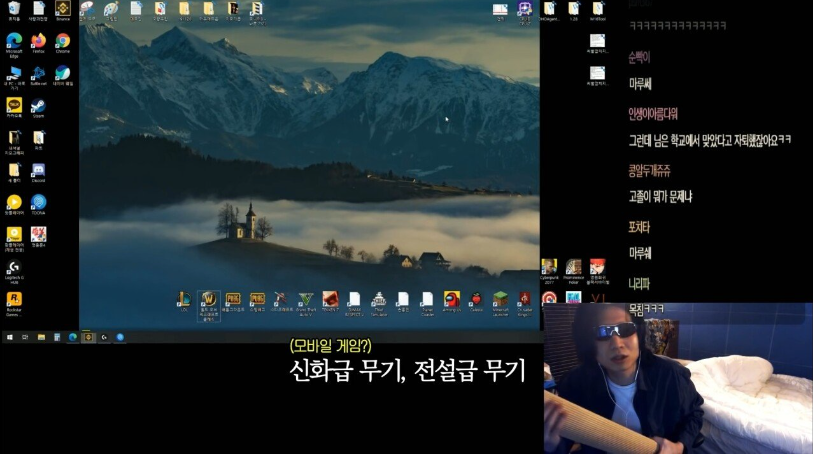Open the Logitech G taskbar icon

tap(104, 337)
